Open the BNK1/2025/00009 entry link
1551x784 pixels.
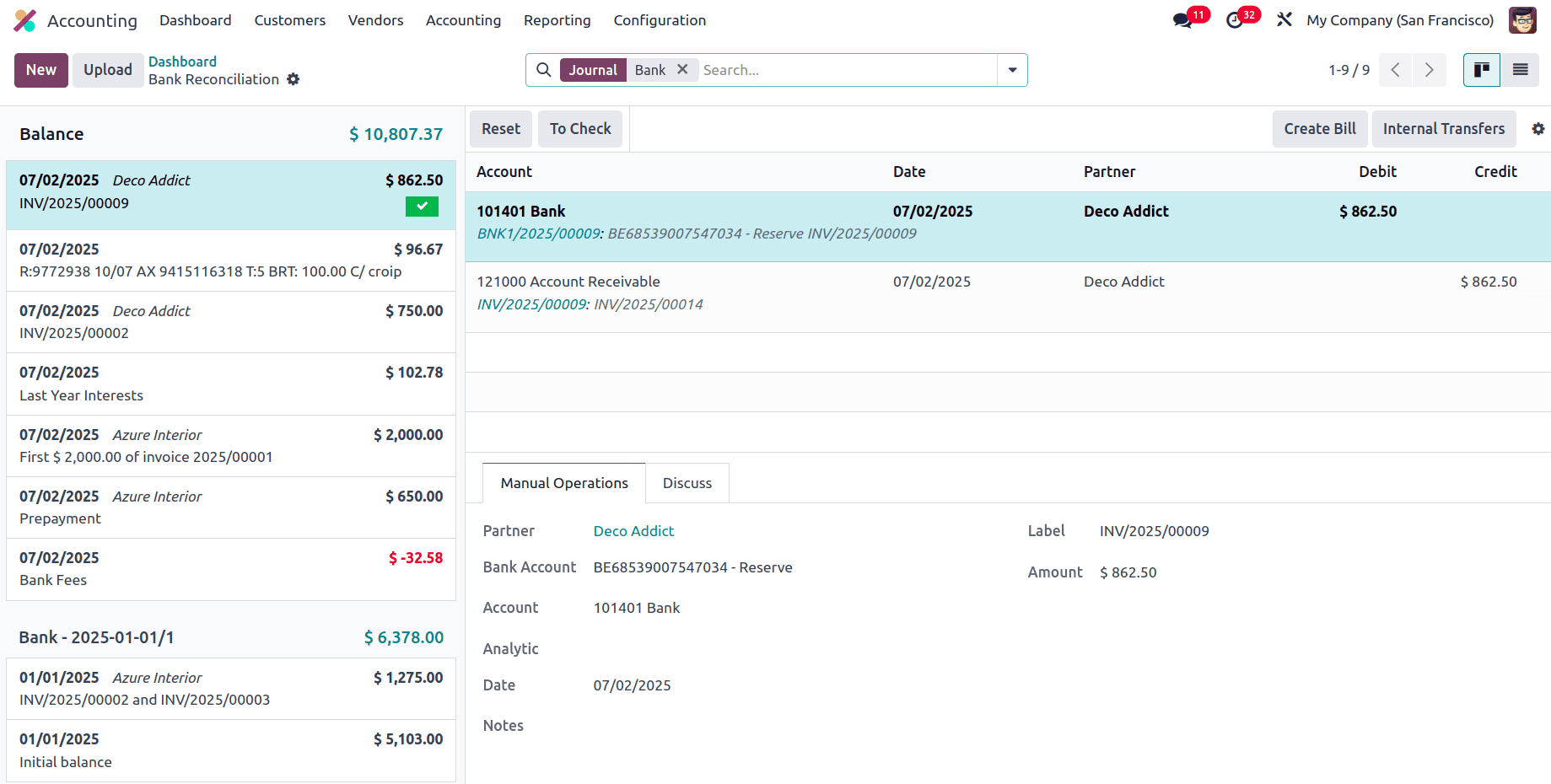[x=539, y=234]
